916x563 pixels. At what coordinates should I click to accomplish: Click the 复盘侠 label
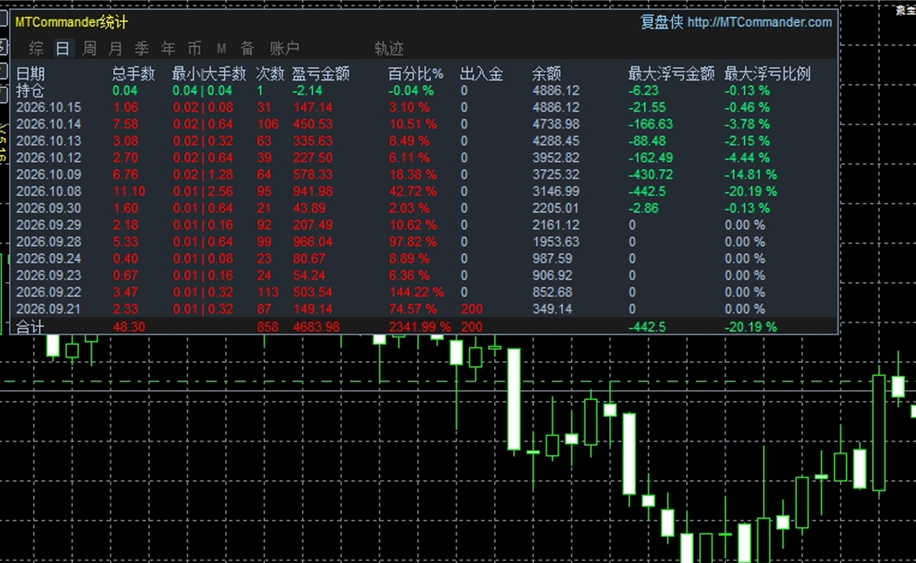662,22
